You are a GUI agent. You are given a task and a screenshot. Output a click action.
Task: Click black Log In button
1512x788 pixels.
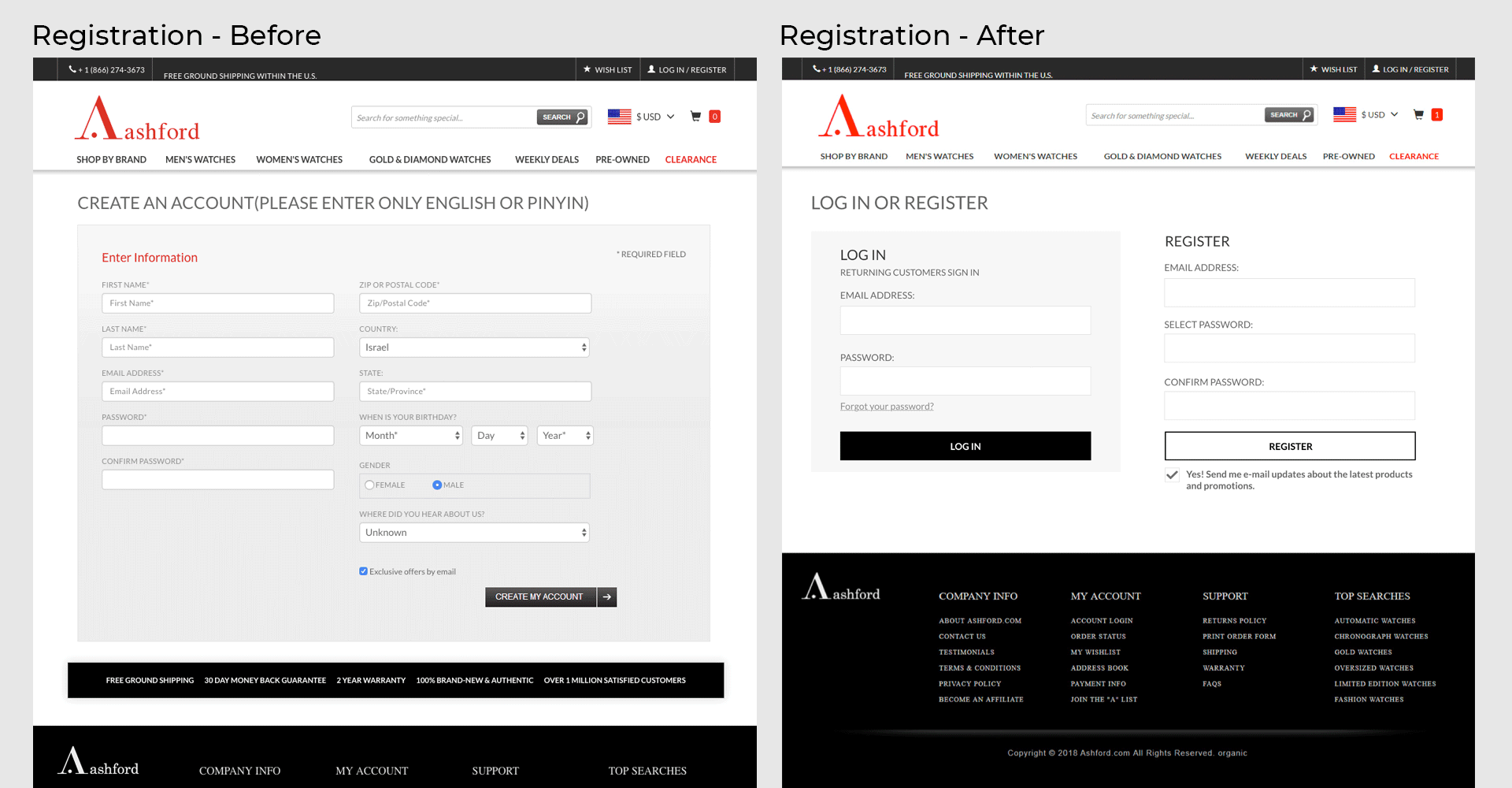pyautogui.click(x=965, y=446)
